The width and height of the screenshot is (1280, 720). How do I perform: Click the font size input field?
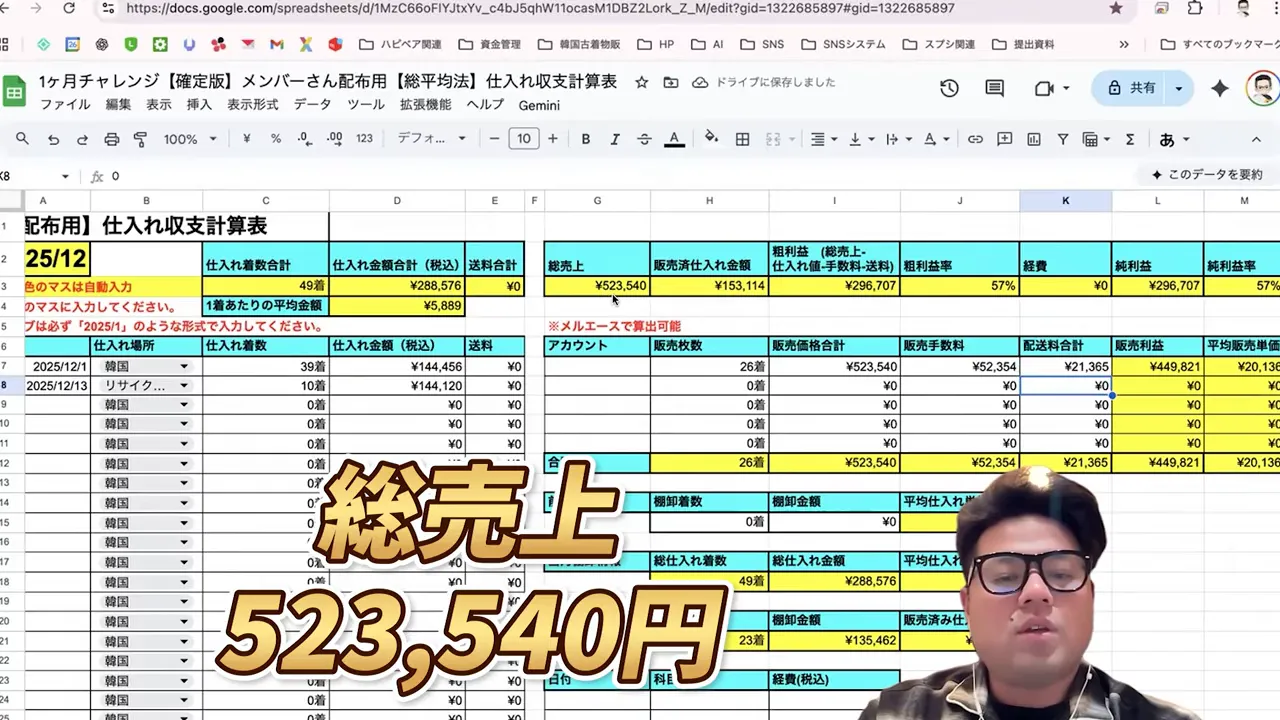click(524, 139)
